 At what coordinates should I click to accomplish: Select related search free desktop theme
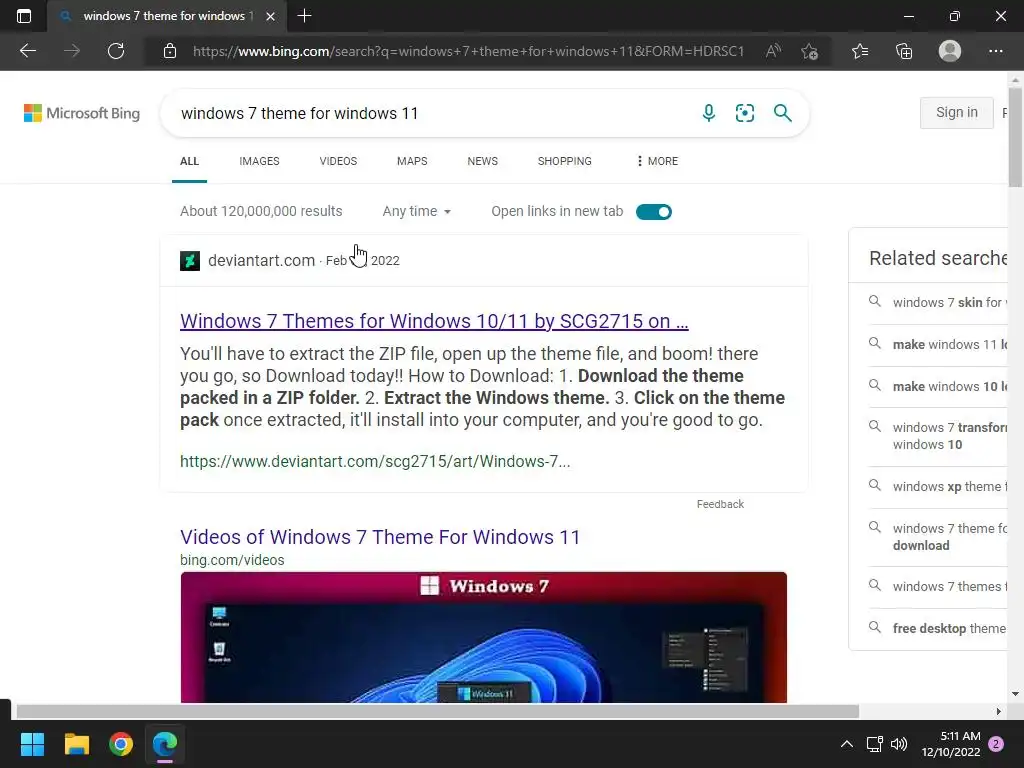(x=938, y=628)
